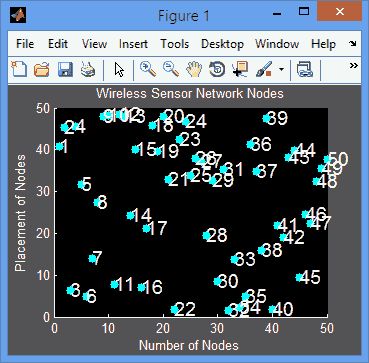The image size is (369, 363).
Task: Click the y-axis label Placement of Nodes
Action: [21, 213]
